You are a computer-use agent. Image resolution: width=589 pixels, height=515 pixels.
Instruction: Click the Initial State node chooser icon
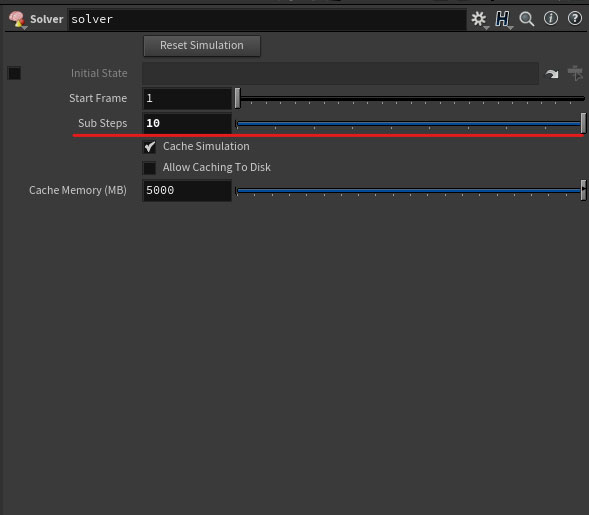(x=575, y=73)
